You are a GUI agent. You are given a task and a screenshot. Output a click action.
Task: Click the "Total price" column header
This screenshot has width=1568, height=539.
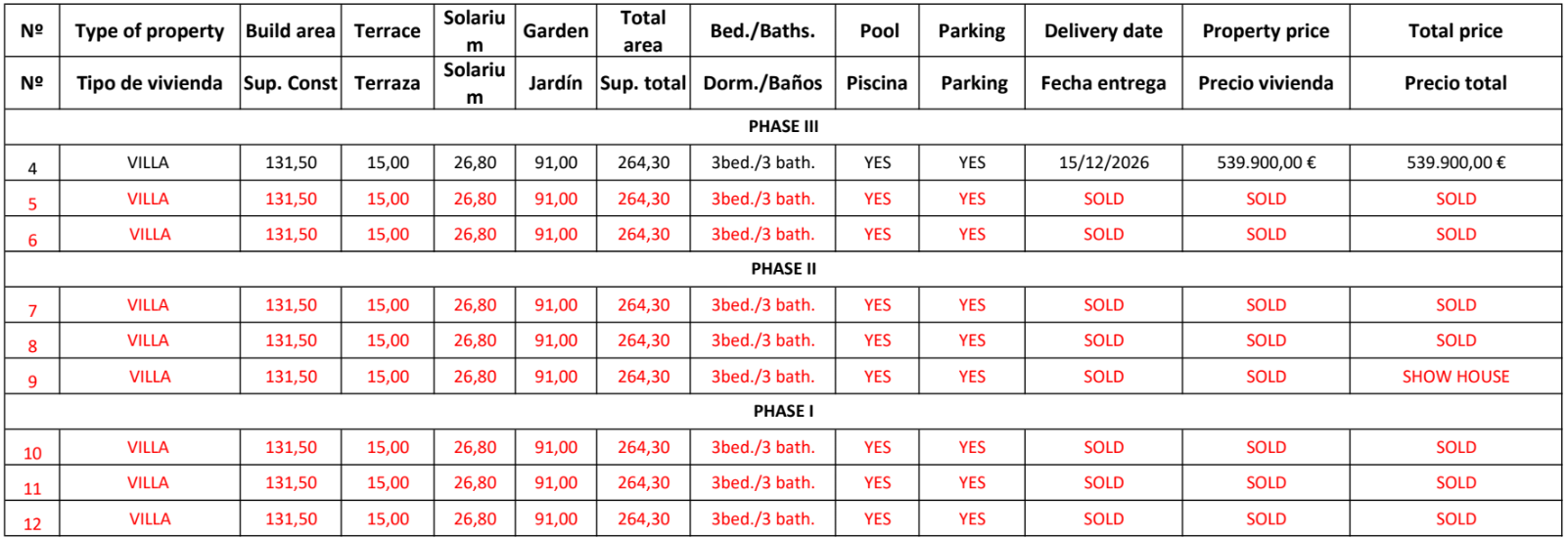(1455, 31)
